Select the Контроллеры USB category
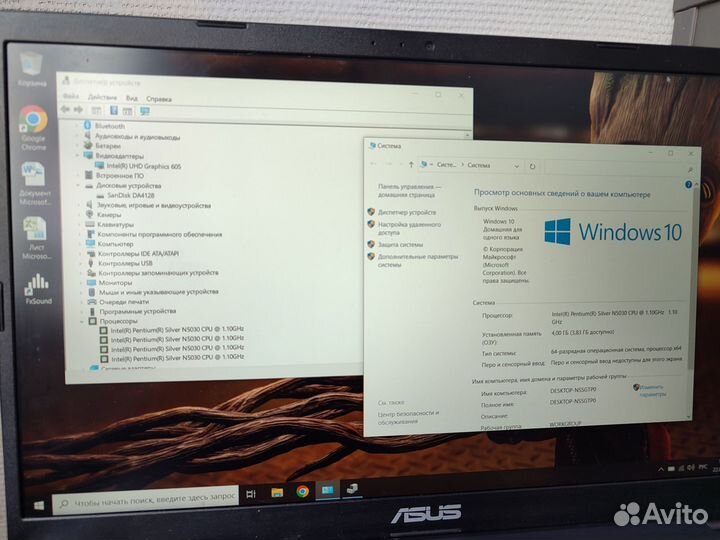 click(125, 263)
